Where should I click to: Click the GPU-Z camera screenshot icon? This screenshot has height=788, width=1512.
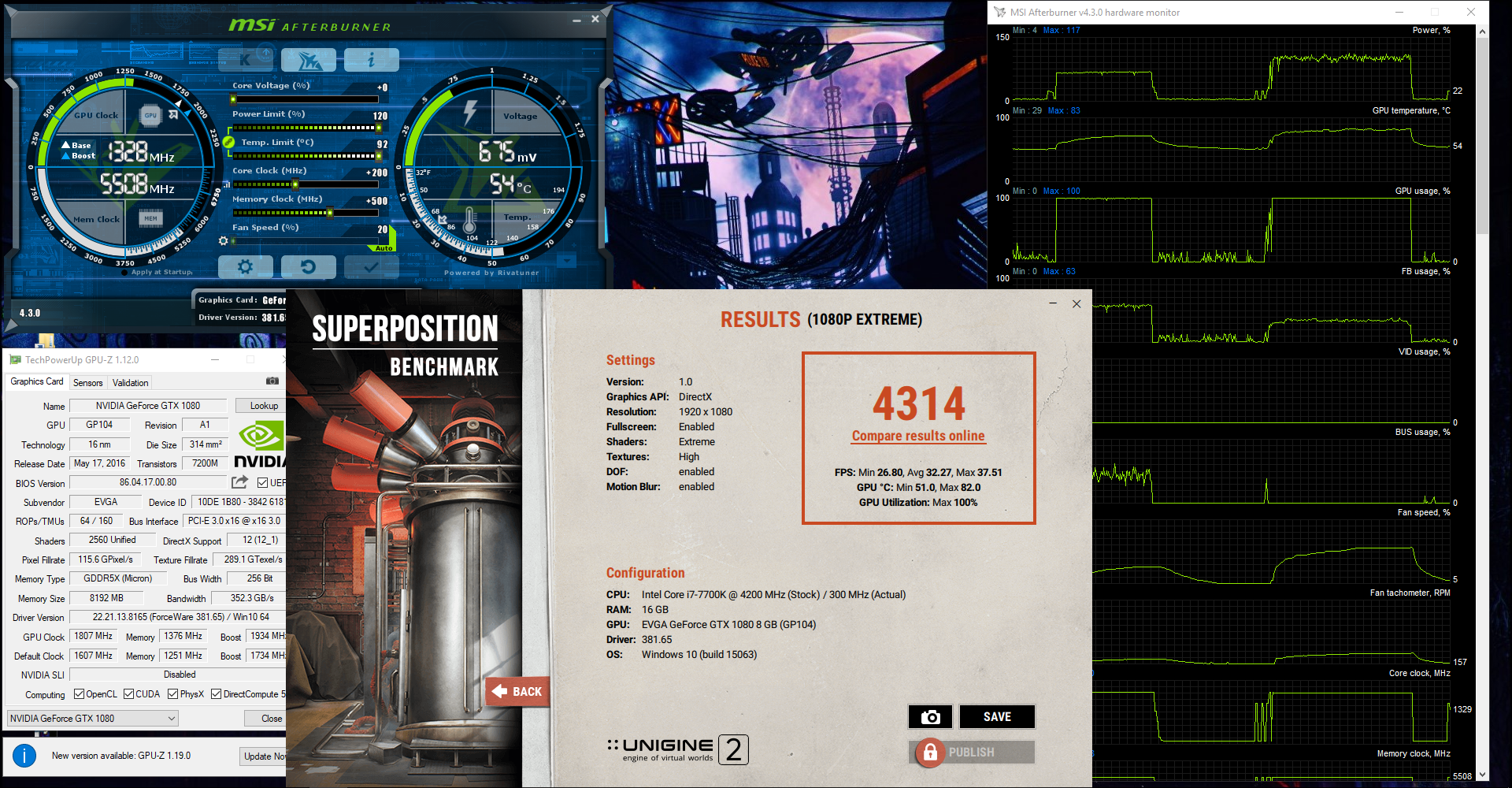tap(272, 381)
